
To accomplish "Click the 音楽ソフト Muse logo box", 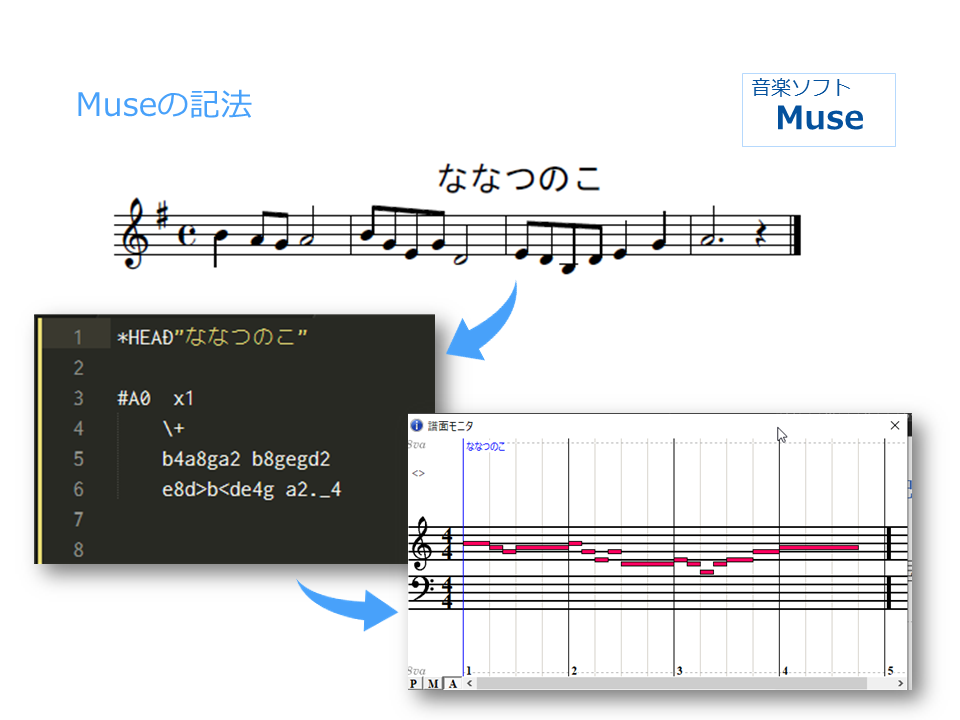I will (x=819, y=110).
